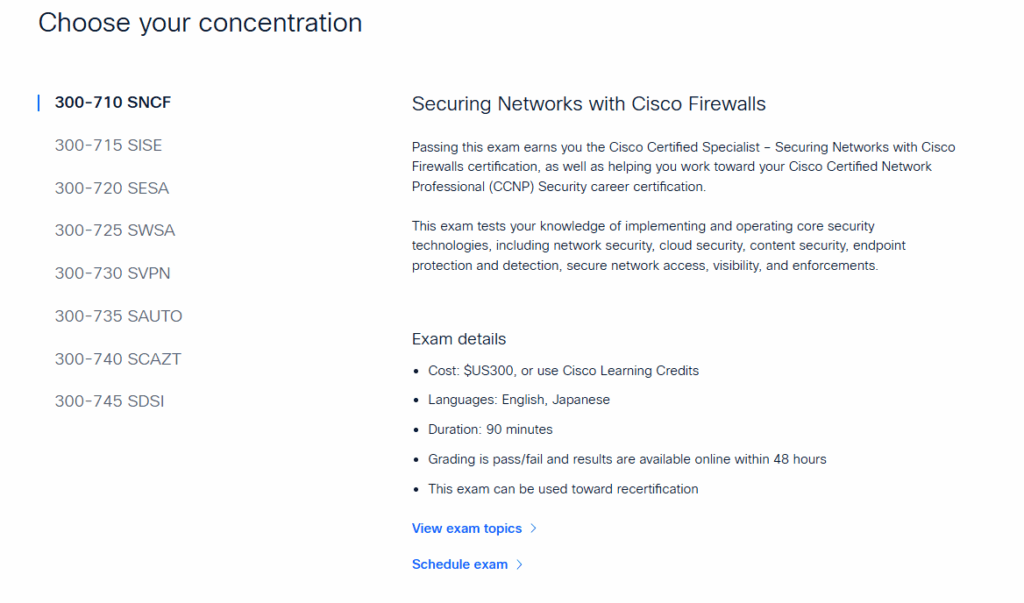The height and width of the screenshot is (603, 1024).
Task: Click the Securing Networks with Cisco Firewalls title
Action: 588,104
